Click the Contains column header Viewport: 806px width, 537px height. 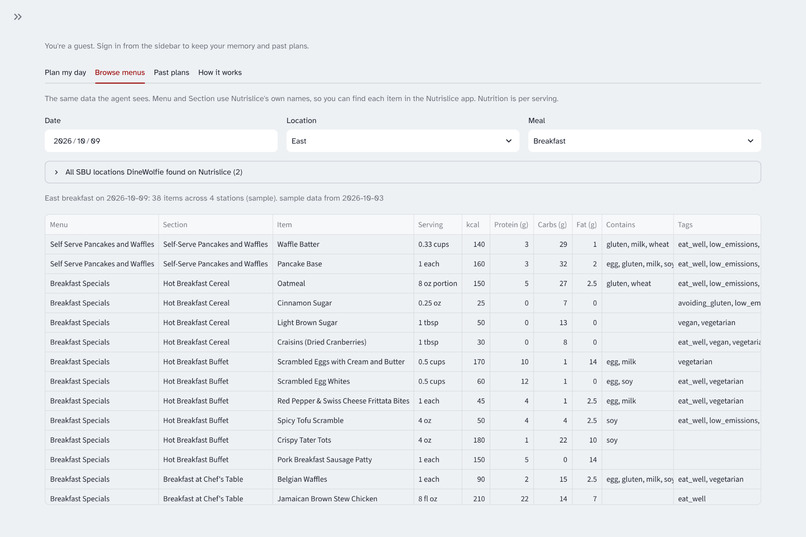coord(637,225)
